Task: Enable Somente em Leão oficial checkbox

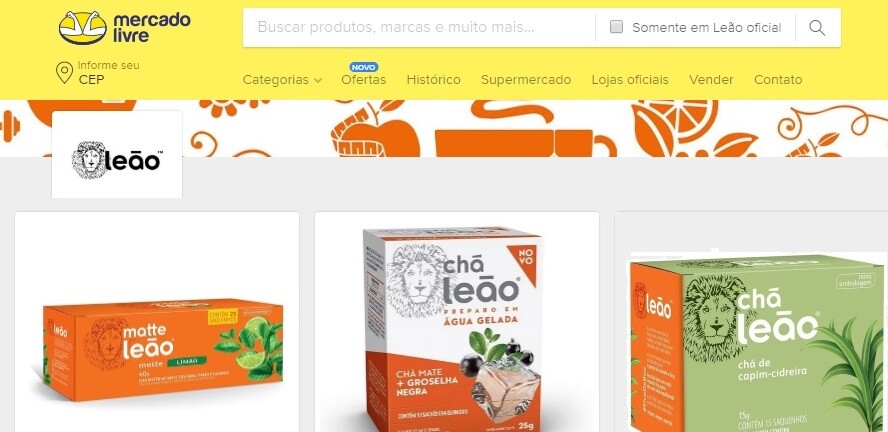Action: tap(616, 27)
